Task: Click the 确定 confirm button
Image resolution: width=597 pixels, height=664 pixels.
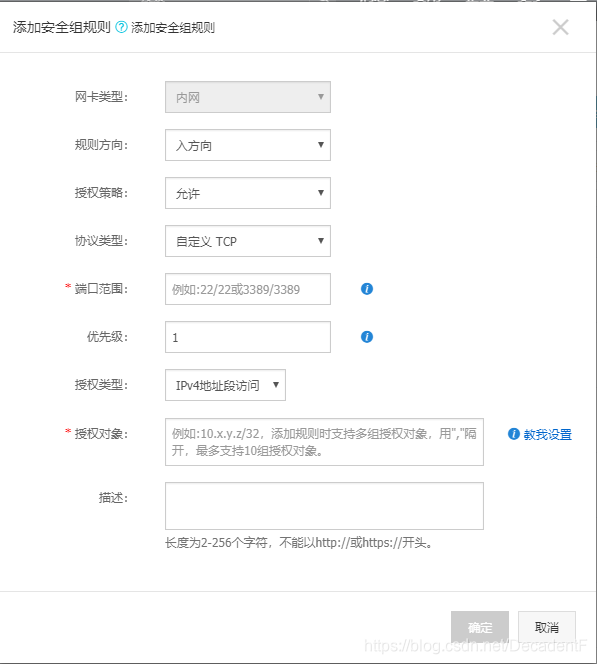Action: tap(480, 627)
